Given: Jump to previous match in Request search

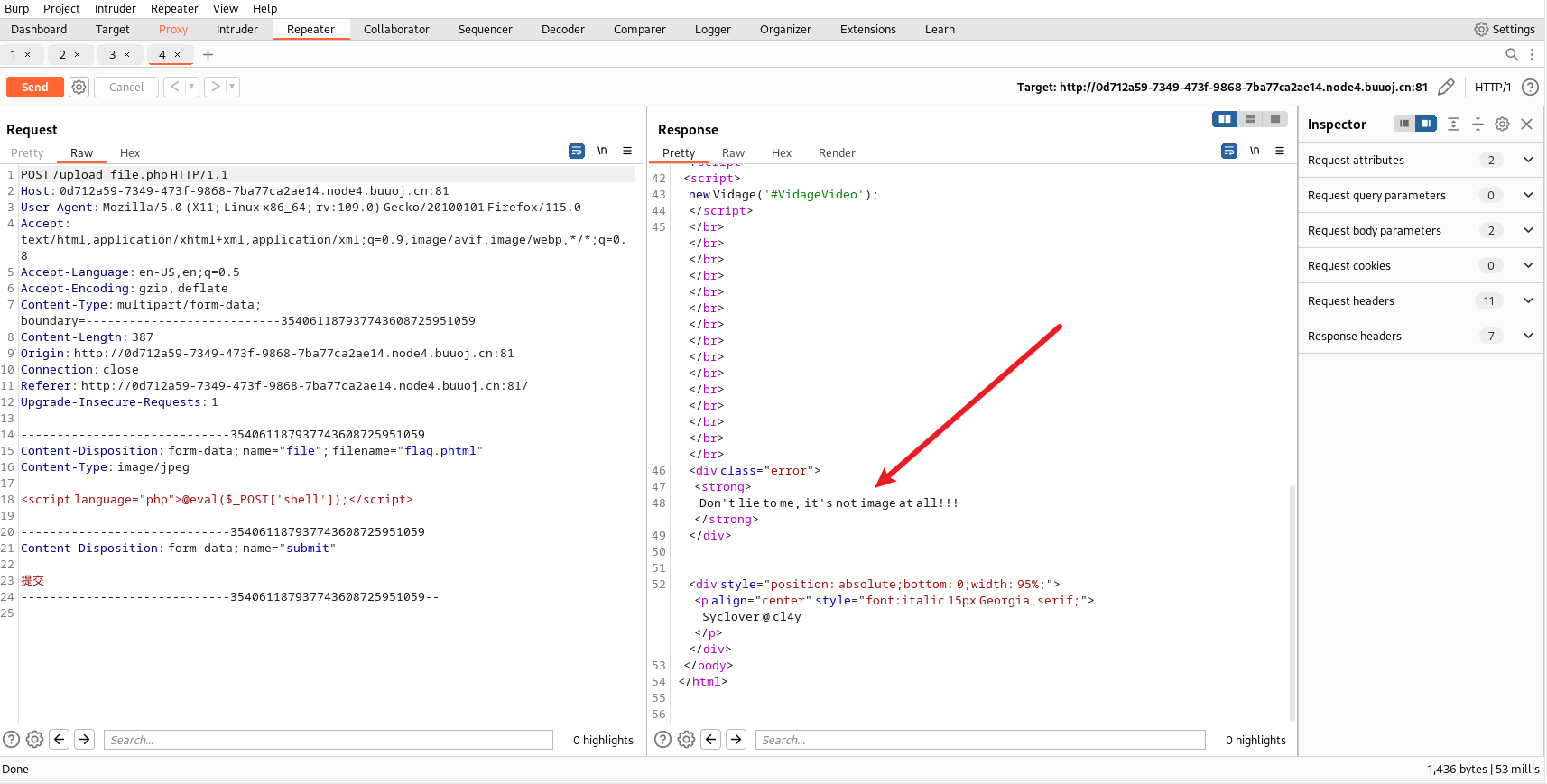Looking at the screenshot, I should [60, 740].
